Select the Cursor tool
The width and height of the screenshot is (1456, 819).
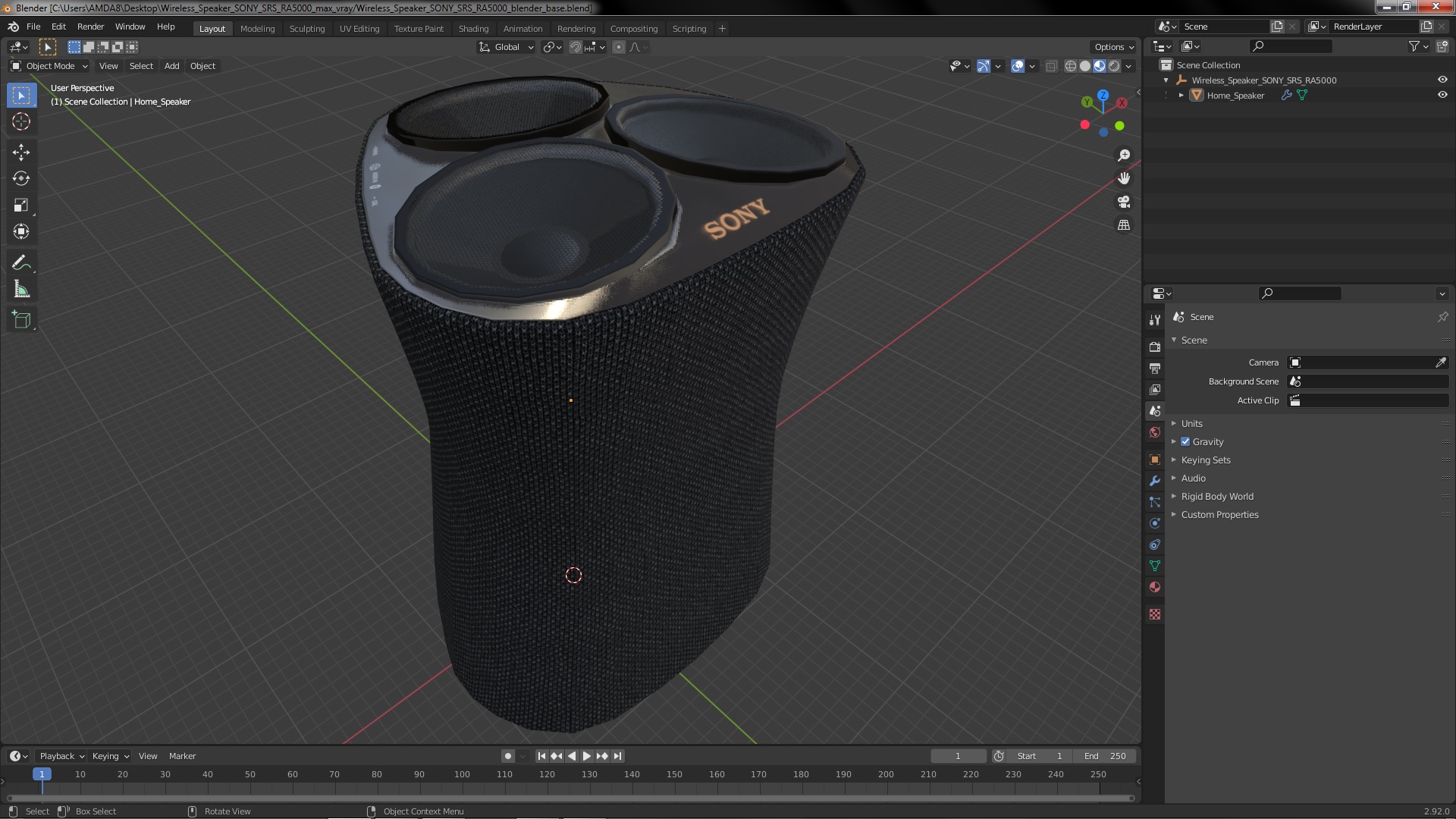21,122
